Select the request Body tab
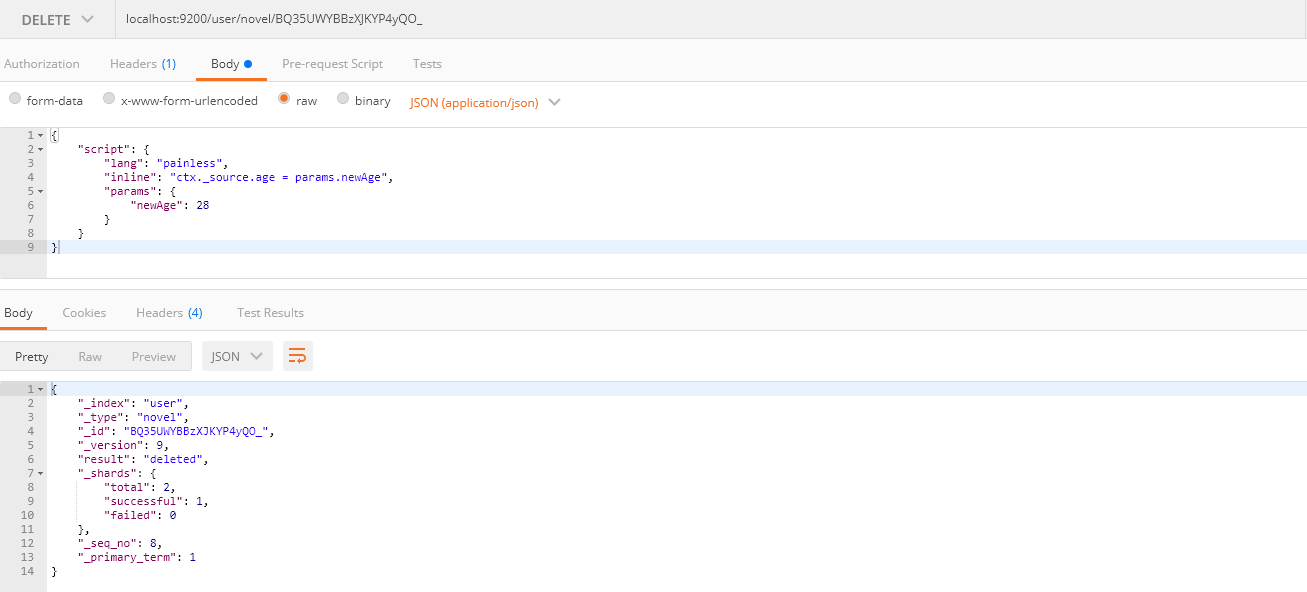Screen dimensions: 1307x592 pyautogui.click(x=231, y=64)
